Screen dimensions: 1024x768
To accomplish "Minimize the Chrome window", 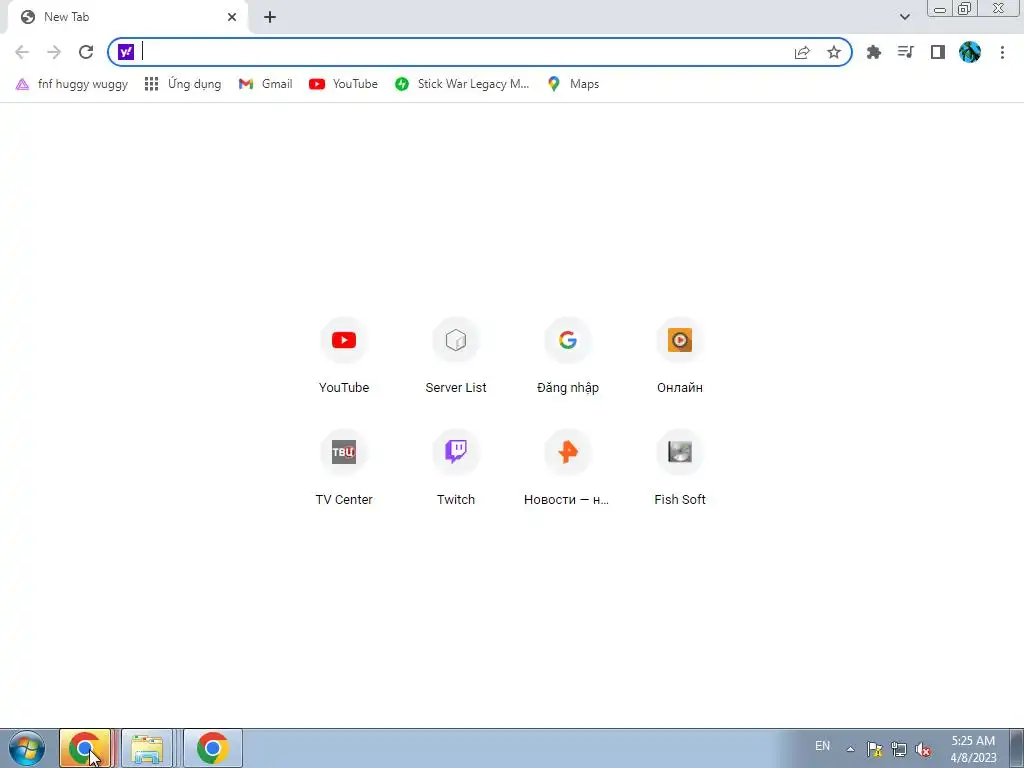I will click(940, 8).
